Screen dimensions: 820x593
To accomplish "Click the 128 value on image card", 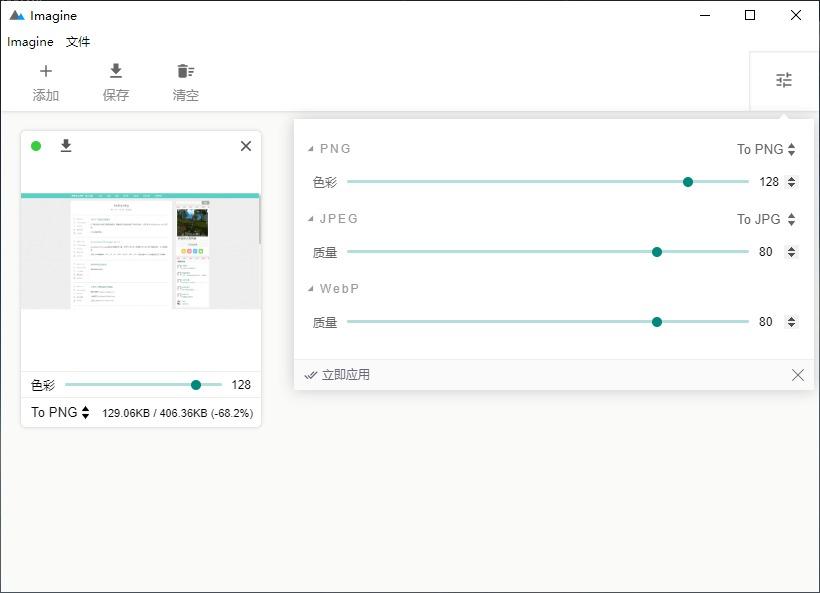I will [x=241, y=385].
